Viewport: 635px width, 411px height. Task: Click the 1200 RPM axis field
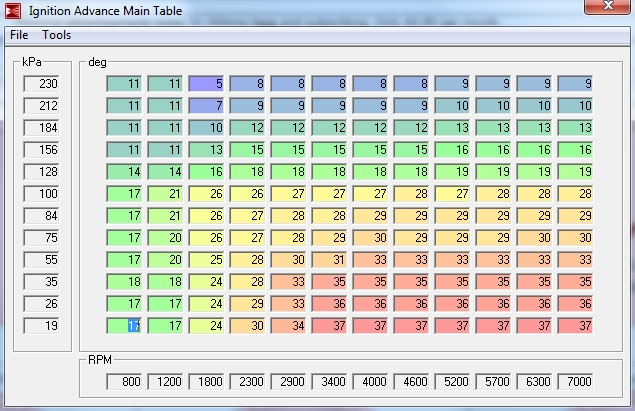pyautogui.click(x=165, y=381)
